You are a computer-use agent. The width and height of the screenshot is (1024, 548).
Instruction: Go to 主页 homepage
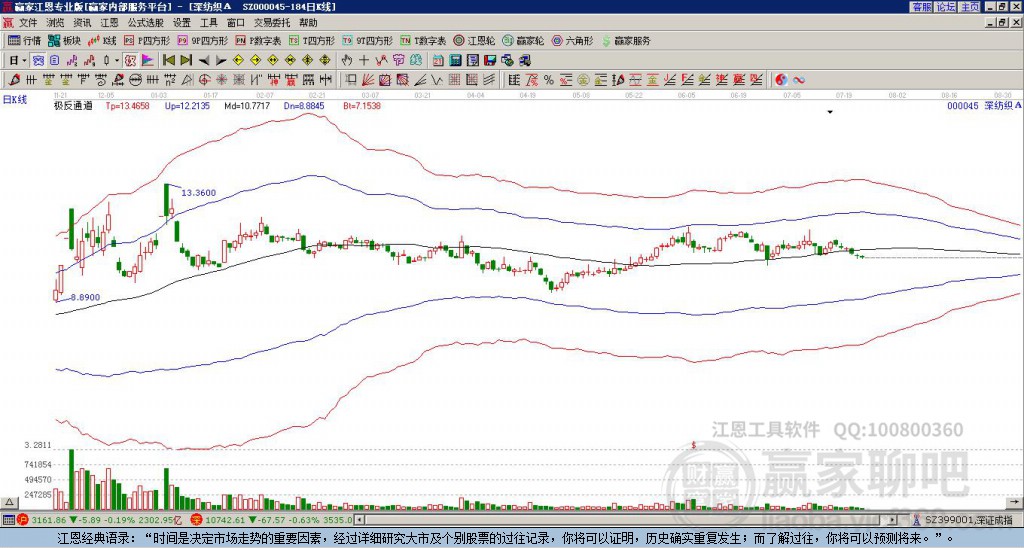[970, 7]
